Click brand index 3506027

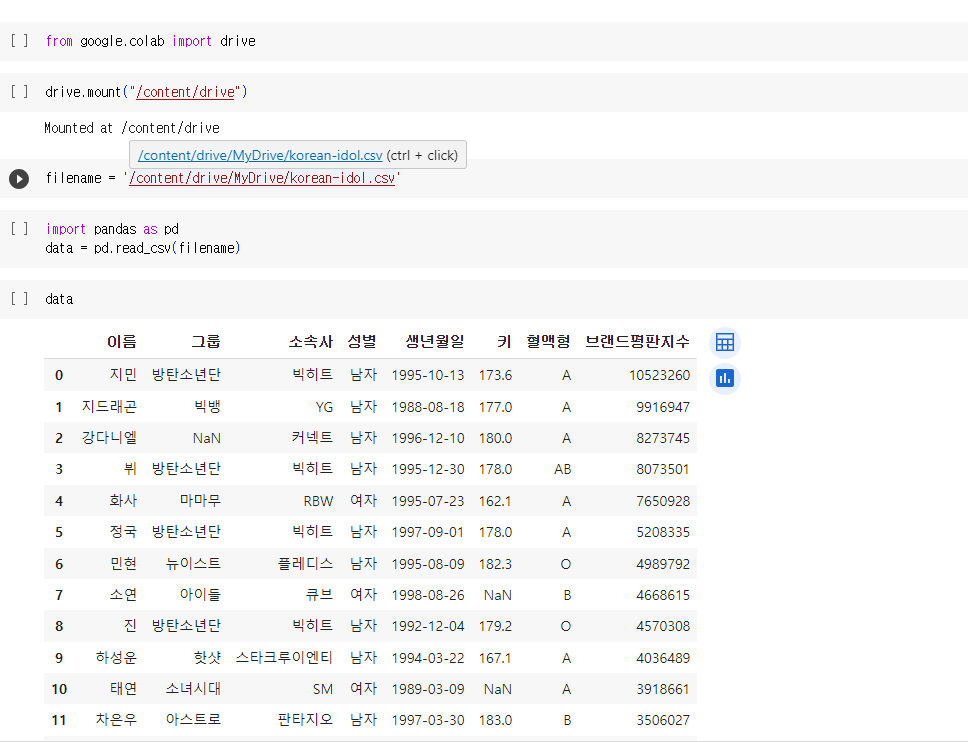(x=663, y=720)
